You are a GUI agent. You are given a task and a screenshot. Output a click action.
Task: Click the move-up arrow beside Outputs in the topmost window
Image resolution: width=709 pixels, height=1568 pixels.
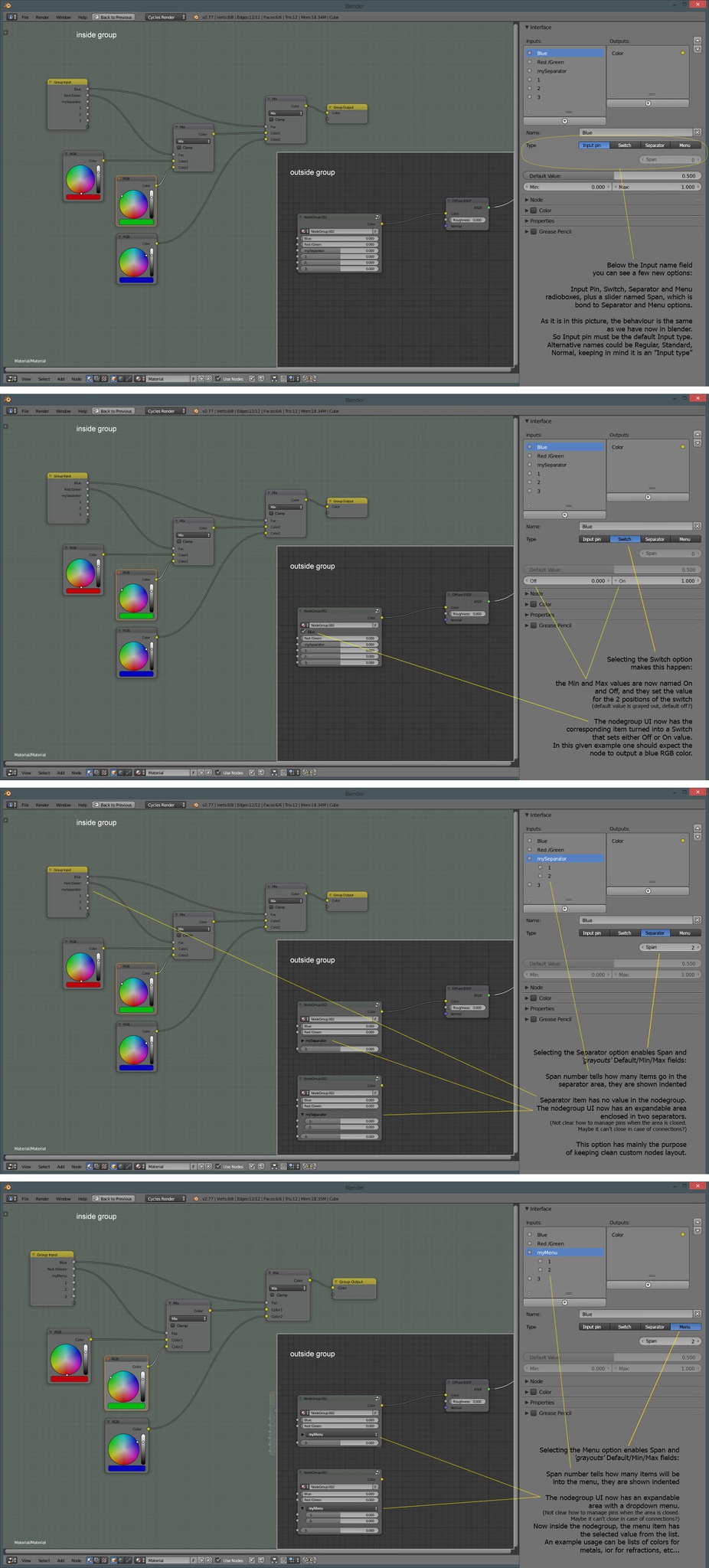coord(698,41)
